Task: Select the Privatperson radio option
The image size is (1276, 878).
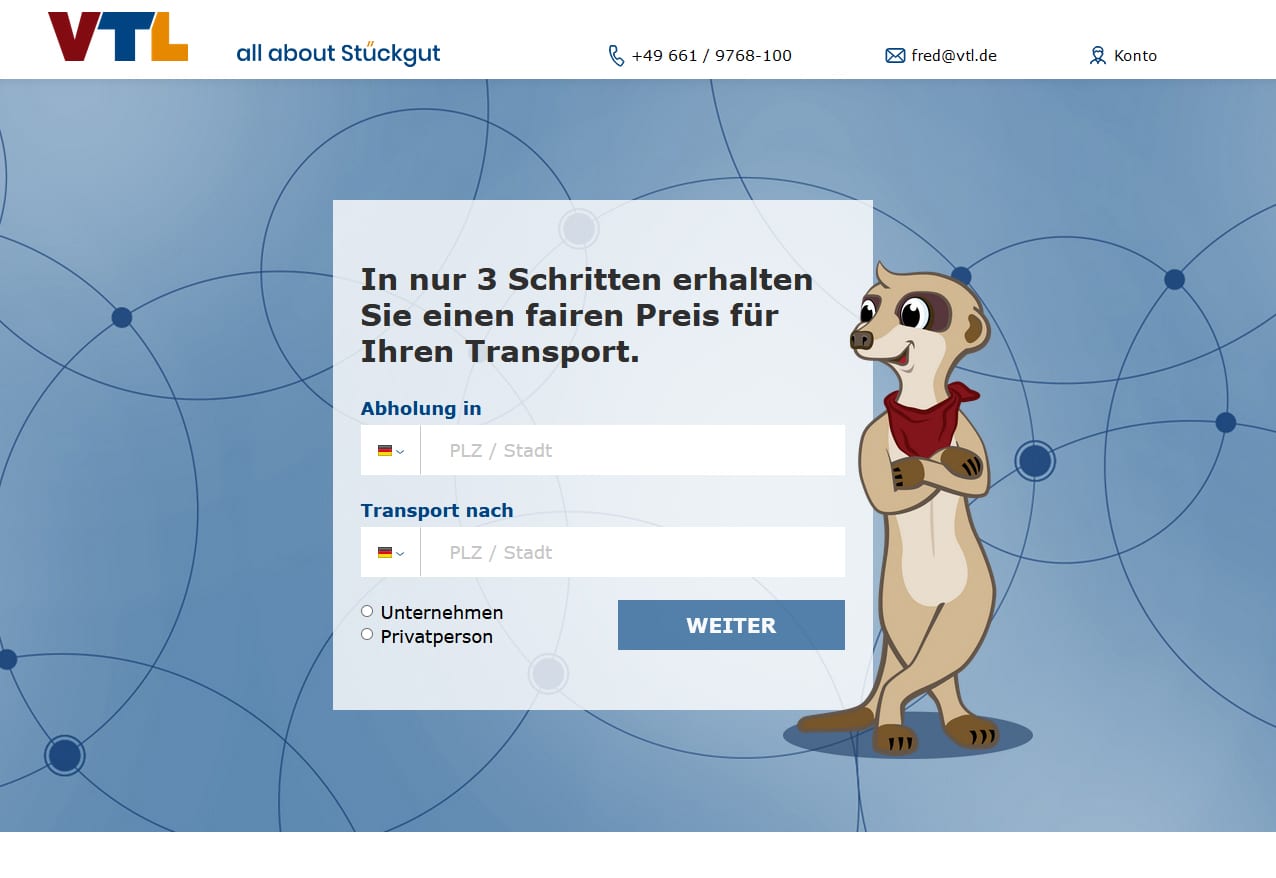Action: tap(367, 634)
